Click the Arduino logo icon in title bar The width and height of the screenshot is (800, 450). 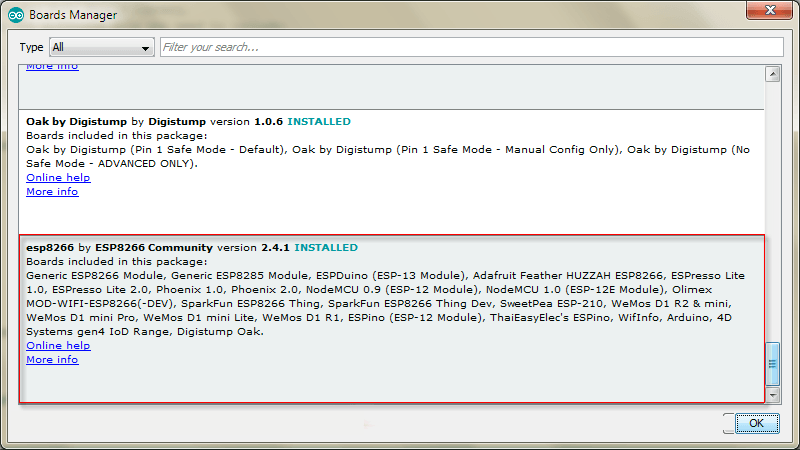pos(16,15)
